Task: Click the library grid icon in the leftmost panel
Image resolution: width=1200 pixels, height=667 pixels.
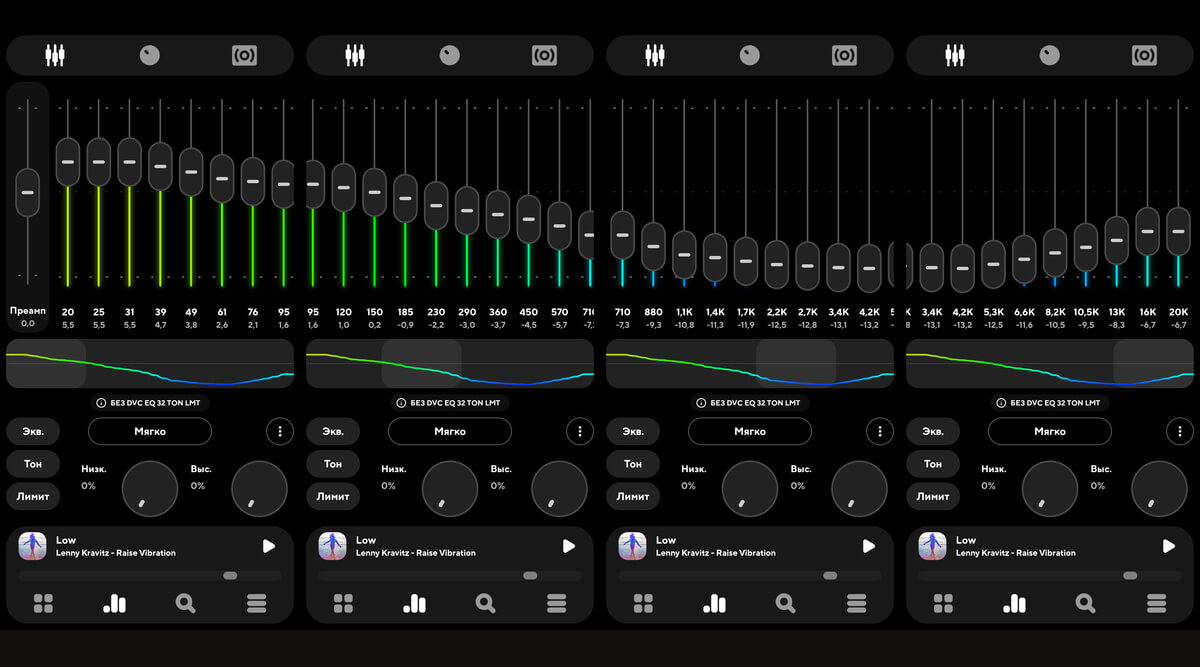Action: (x=43, y=603)
